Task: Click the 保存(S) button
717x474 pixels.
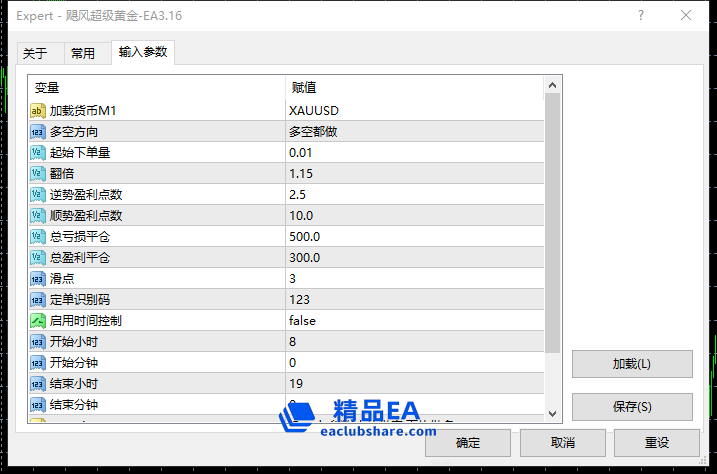Action: (x=632, y=407)
